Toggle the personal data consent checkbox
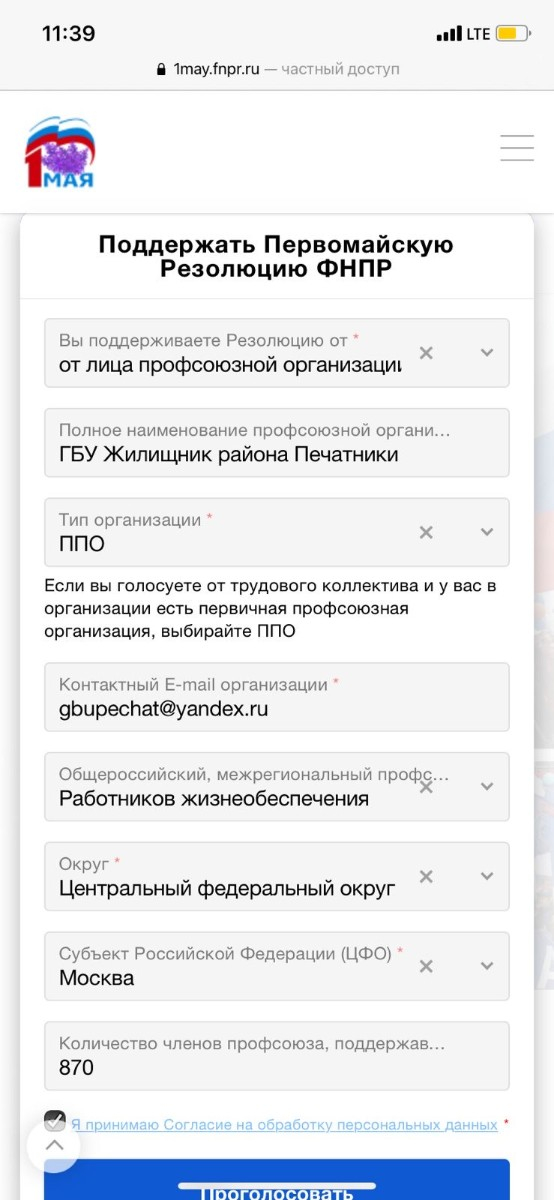 pyautogui.click(x=55, y=1120)
